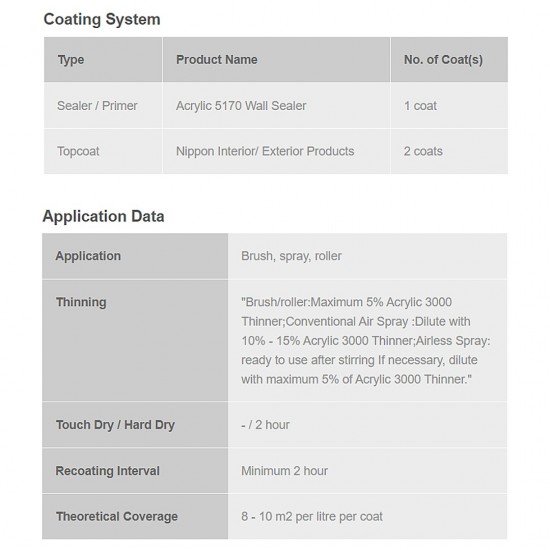Click Acrylic 5170 Wall Sealer product name
The width and height of the screenshot is (550, 550).
pos(241,106)
